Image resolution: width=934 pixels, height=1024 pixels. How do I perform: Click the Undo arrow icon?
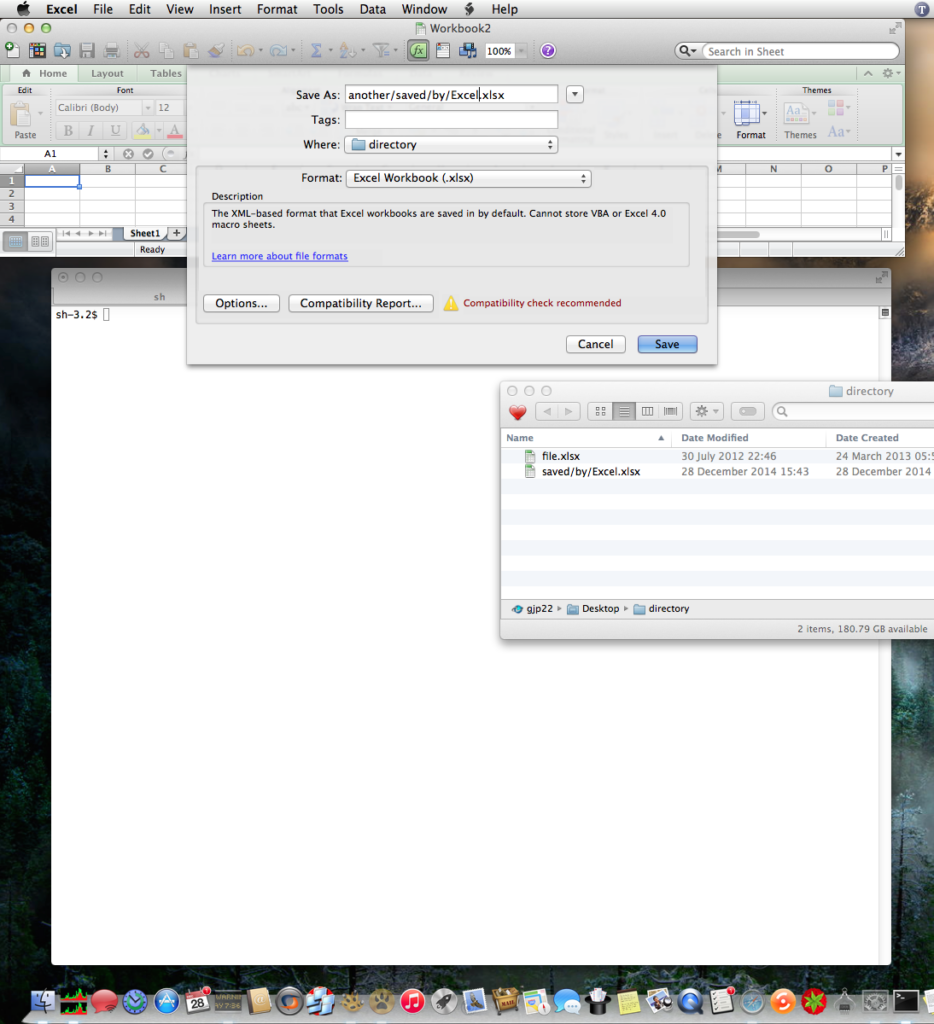coord(246,50)
